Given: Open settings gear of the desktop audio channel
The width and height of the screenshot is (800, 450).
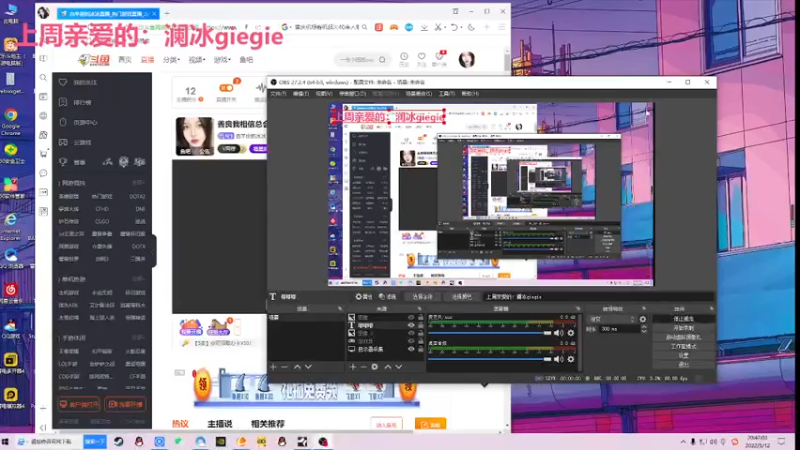Looking at the screenshot, I should (571, 359).
